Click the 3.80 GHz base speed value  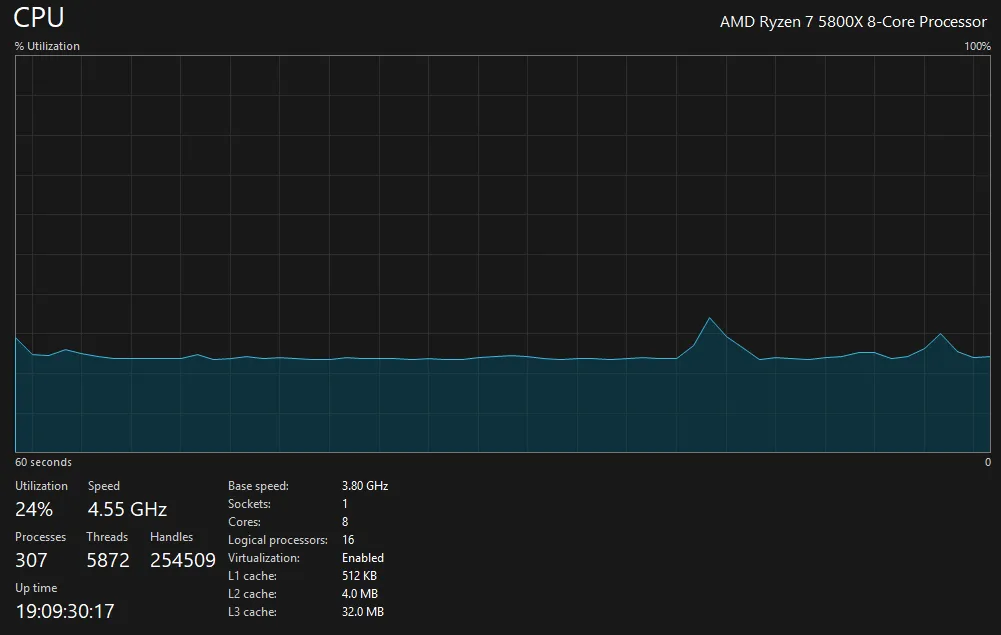tap(364, 486)
